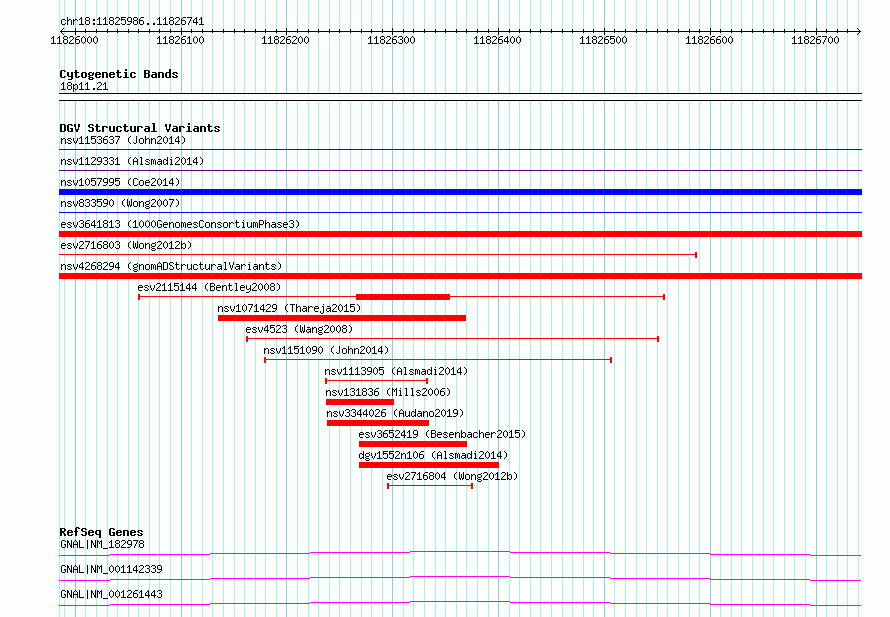Viewport: 890px width, 617px height.
Task: Click the 11826700 ruler coordinate
Action: (815, 40)
